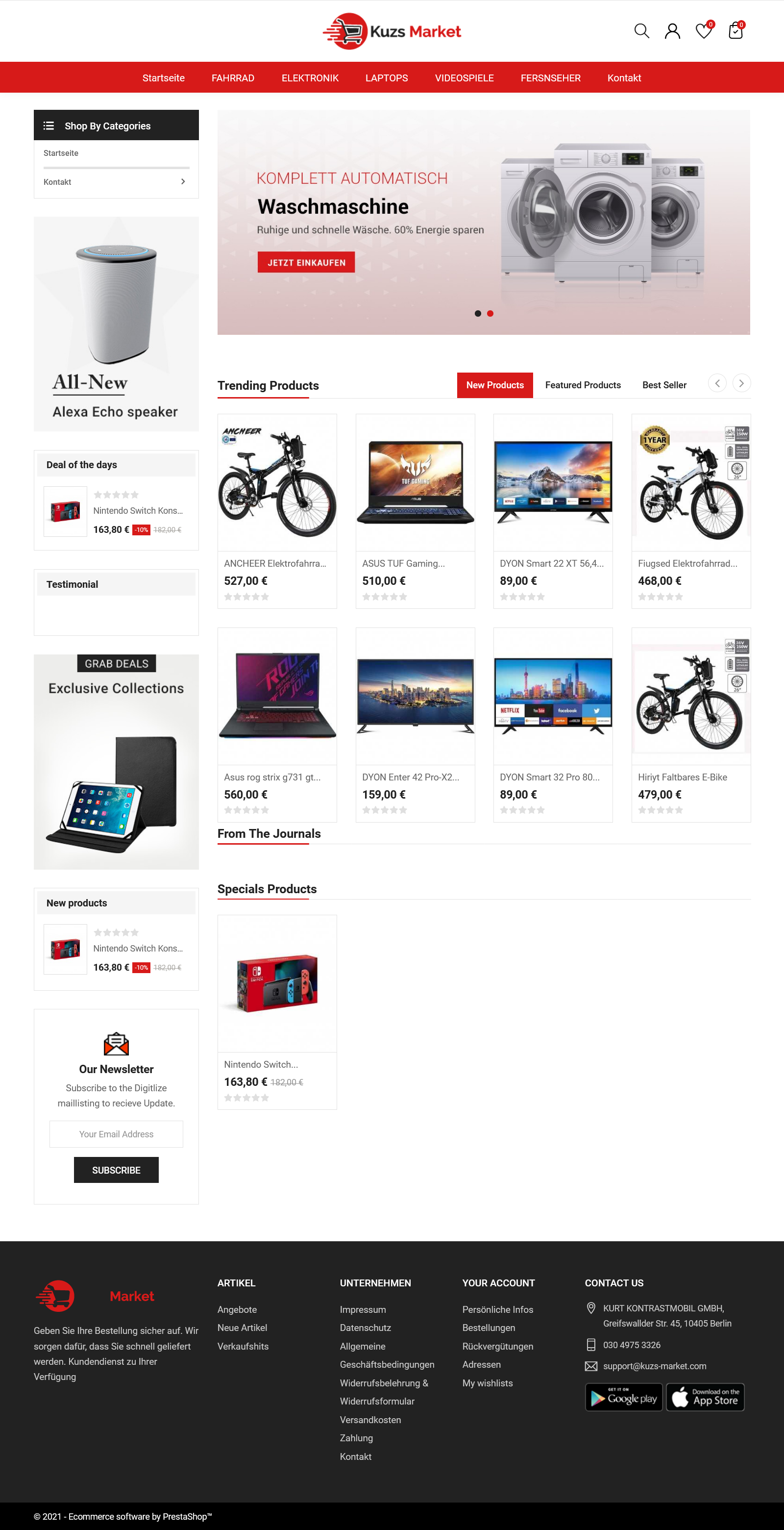Click the SUBSCRIBE newsletter button
The height and width of the screenshot is (1530, 784).
tap(116, 1170)
